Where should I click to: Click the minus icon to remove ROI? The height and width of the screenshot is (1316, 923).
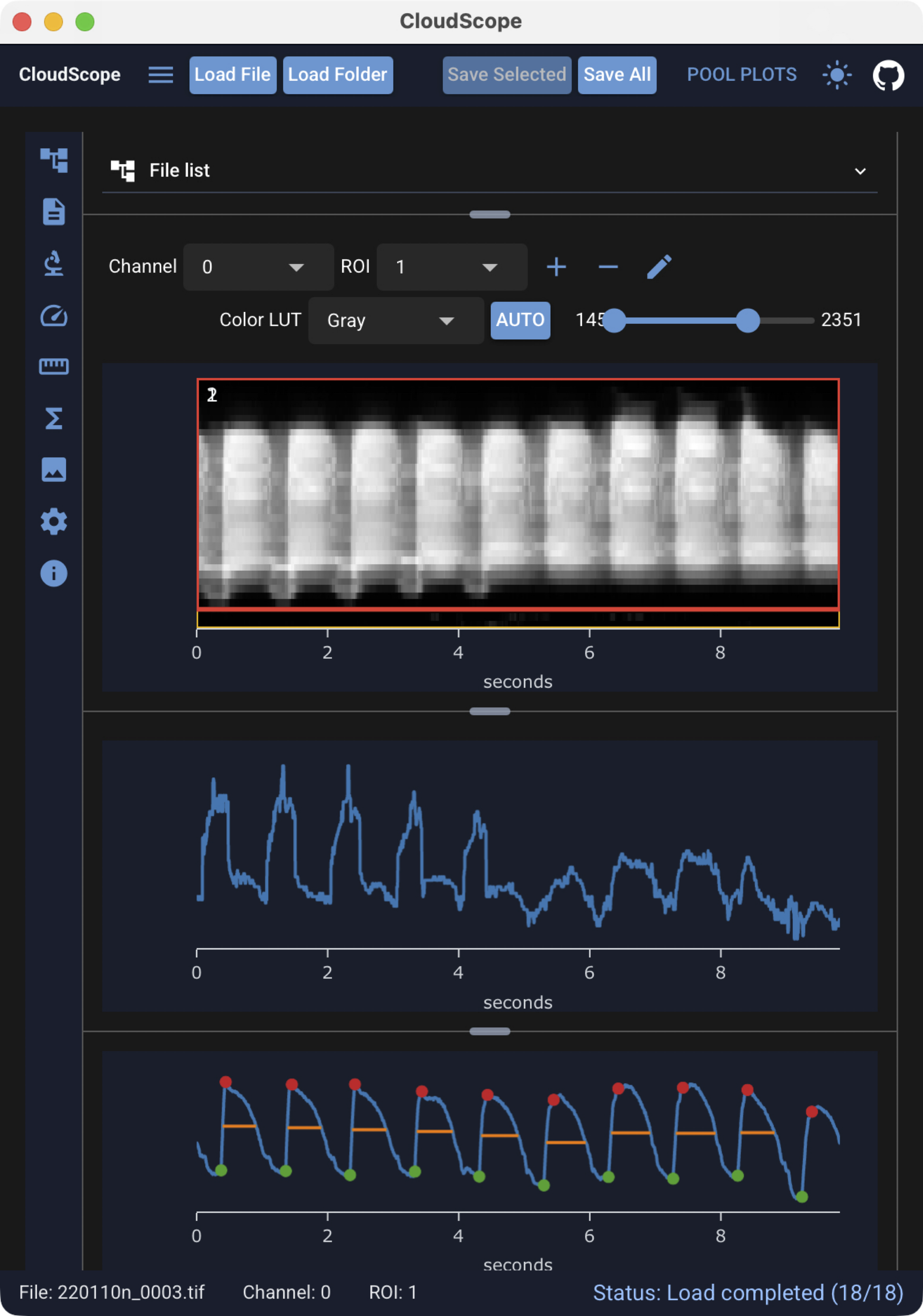pos(608,267)
